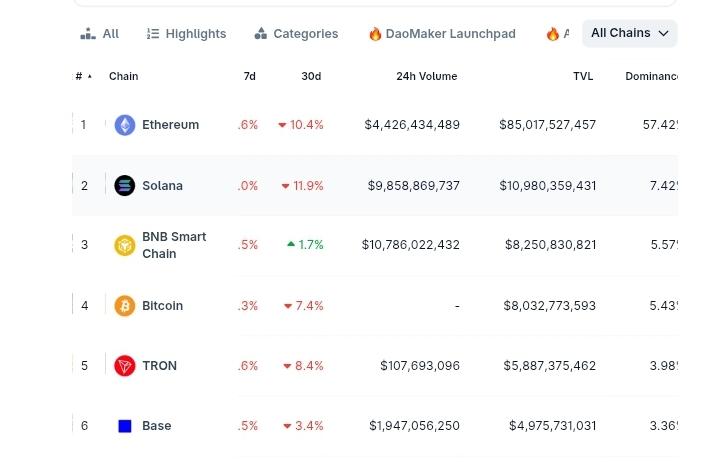Click the fire icon beside DaoMaker Launchpad

point(375,34)
